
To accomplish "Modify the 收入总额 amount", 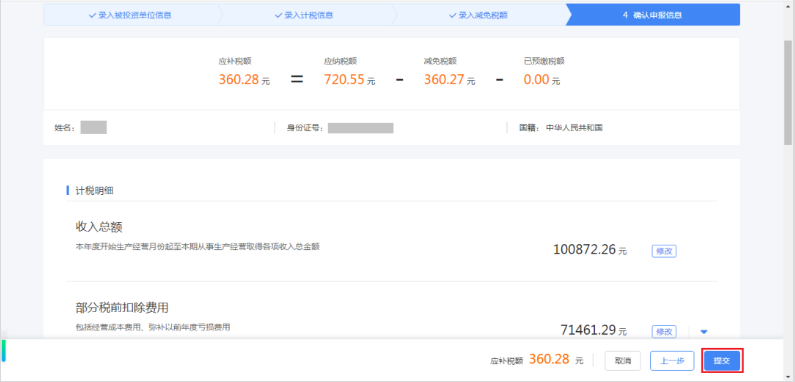I will pyautogui.click(x=664, y=251).
